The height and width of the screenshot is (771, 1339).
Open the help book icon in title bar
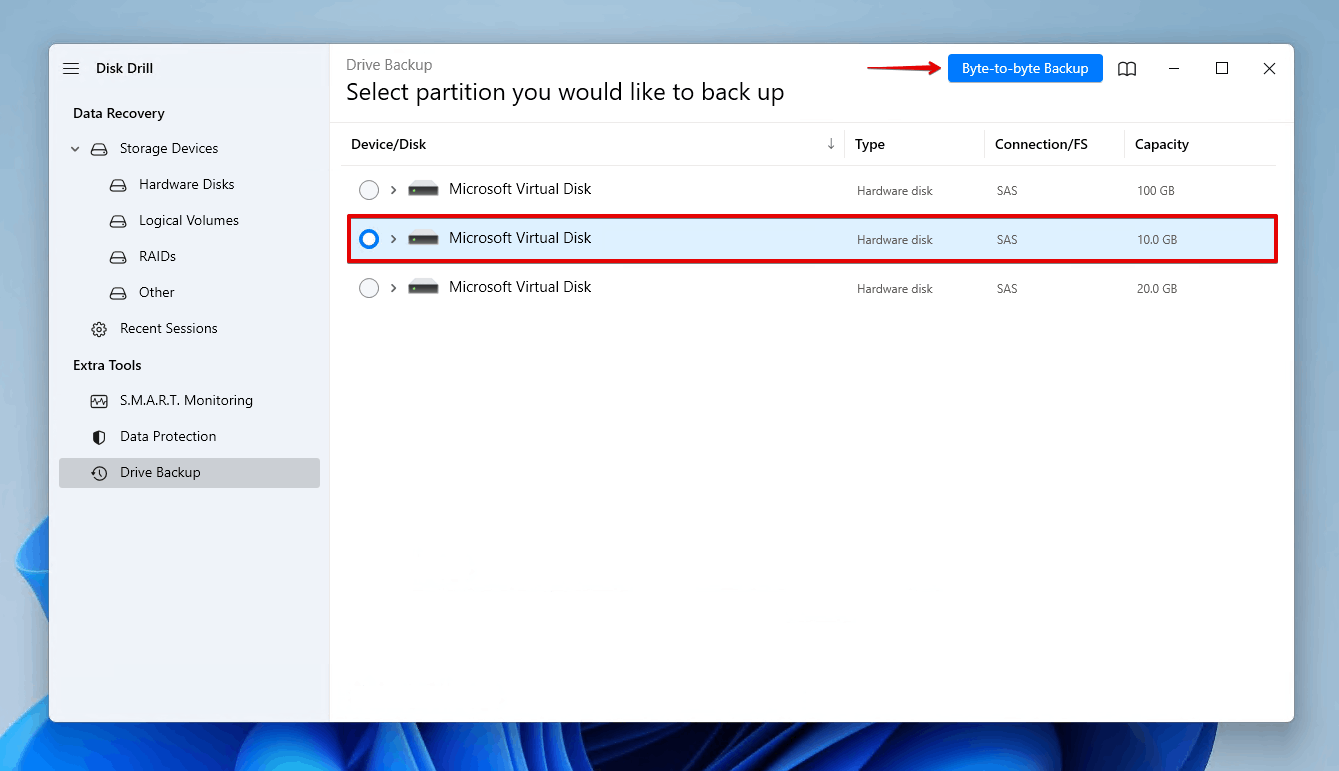pyautogui.click(x=1127, y=68)
